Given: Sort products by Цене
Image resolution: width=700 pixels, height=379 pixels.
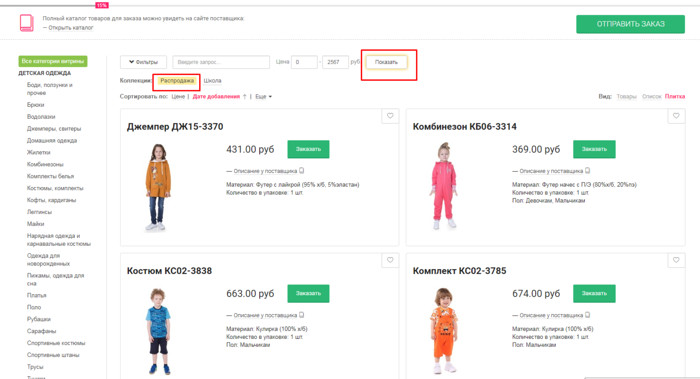Looking at the screenshot, I should 178,96.
